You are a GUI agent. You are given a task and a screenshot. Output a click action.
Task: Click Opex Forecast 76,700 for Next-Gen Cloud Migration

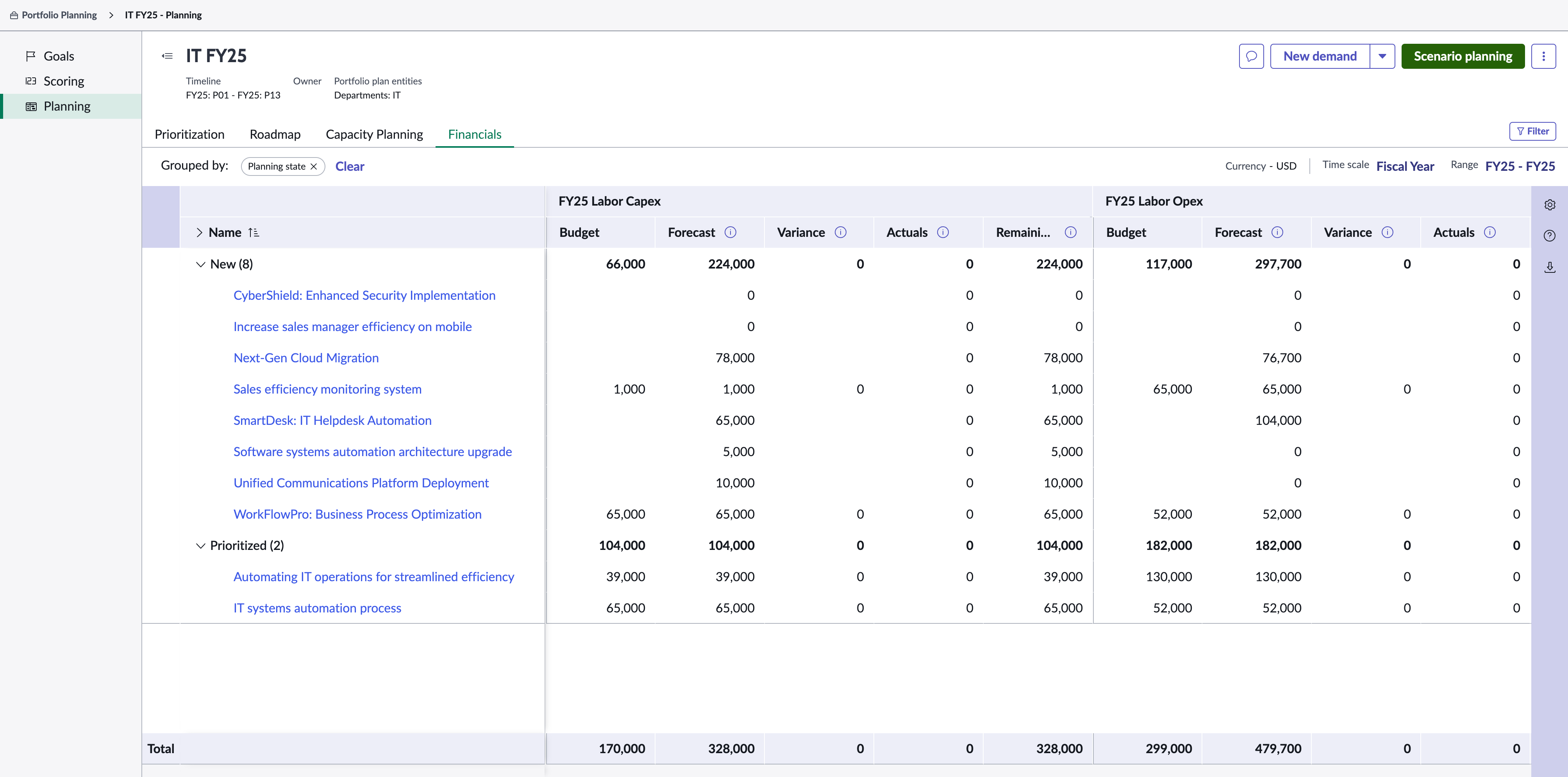click(1281, 358)
